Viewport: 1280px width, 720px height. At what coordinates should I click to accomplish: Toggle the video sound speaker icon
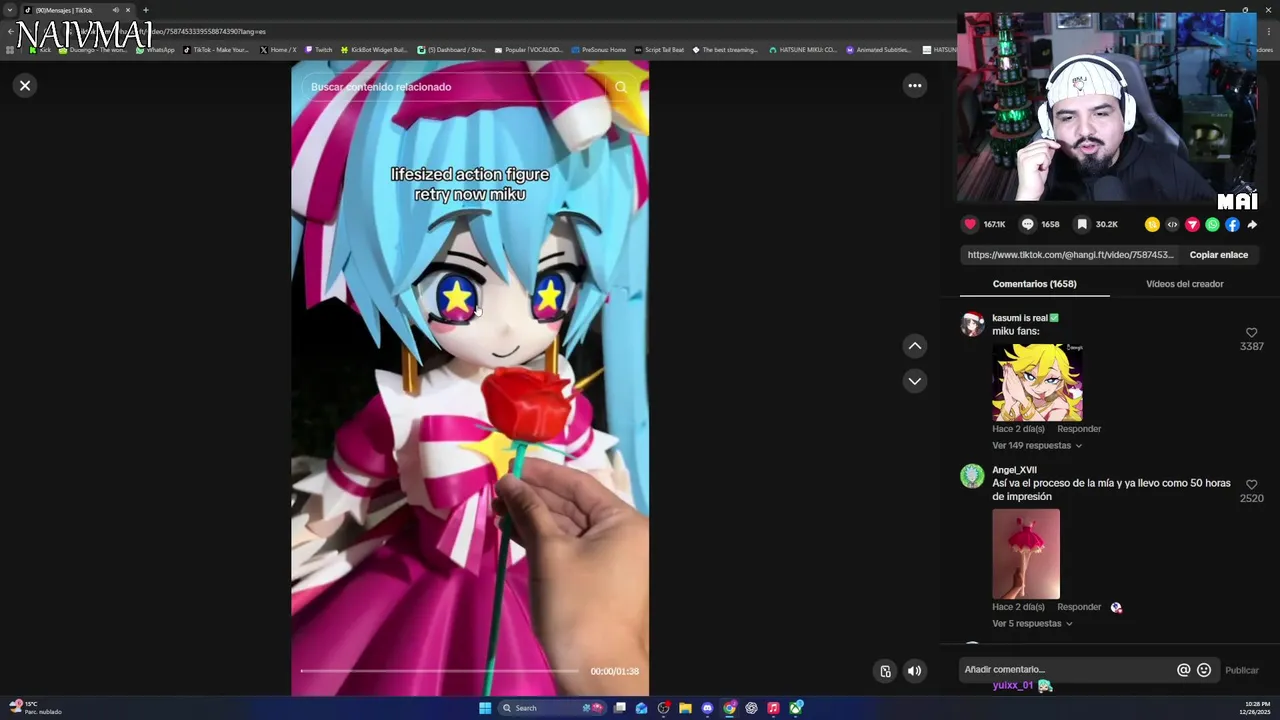(914, 671)
